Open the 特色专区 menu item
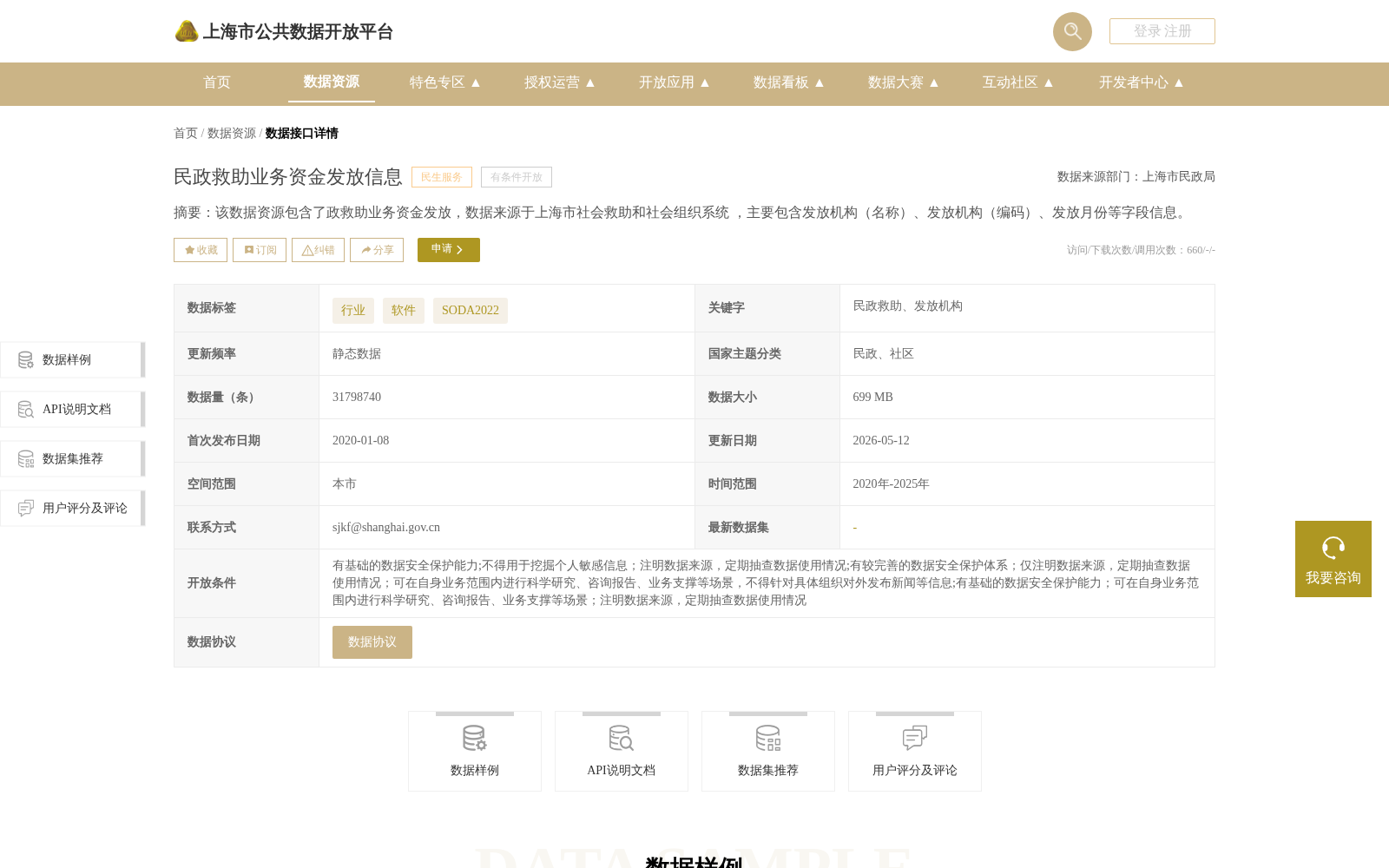Image resolution: width=1389 pixels, height=868 pixels. click(438, 82)
